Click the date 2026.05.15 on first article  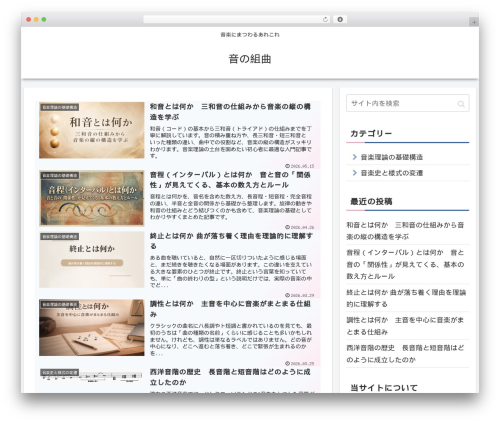click(x=299, y=166)
